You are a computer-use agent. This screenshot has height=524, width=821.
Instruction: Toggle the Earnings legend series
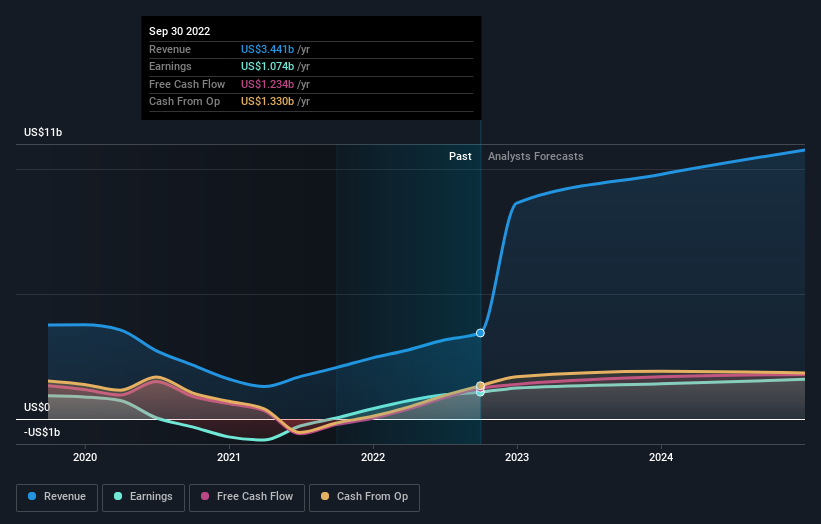pos(143,497)
